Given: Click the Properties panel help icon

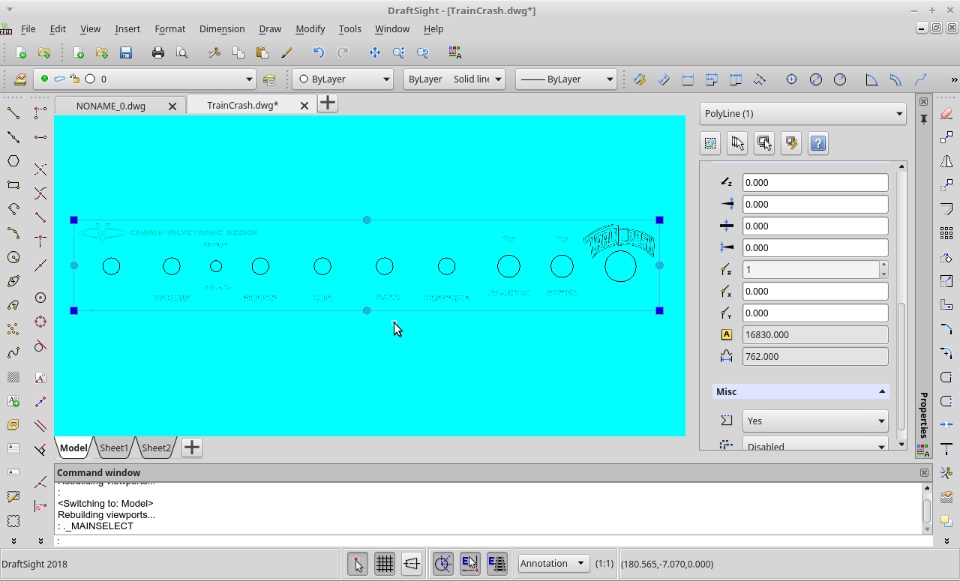Looking at the screenshot, I should coord(819,143).
